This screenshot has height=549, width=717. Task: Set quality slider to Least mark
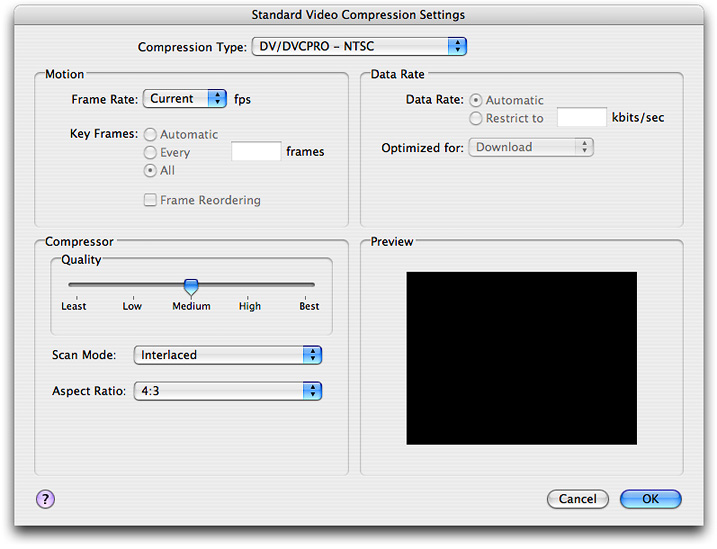[x=73, y=286]
